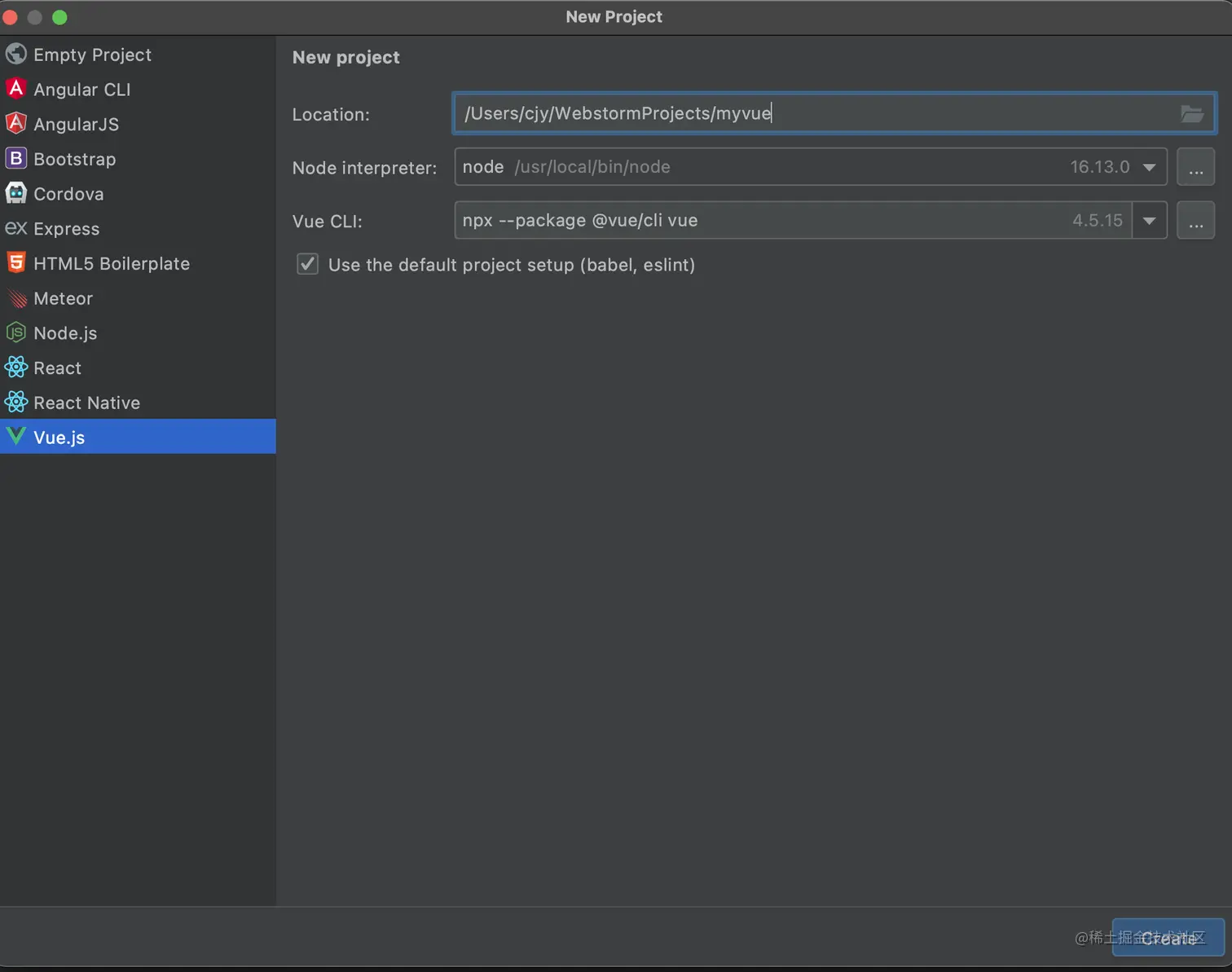Open the folder browse icon in Location

tap(1191, 114)
